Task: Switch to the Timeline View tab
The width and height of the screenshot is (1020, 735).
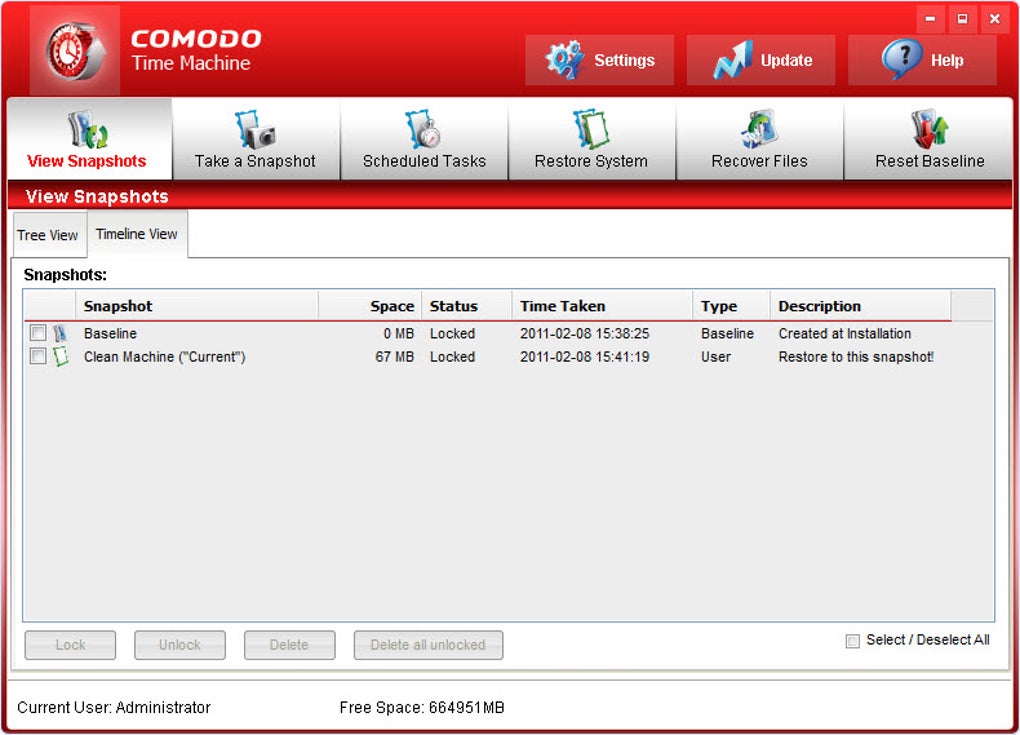Action: pyautogui.click(x=137, y=234)
